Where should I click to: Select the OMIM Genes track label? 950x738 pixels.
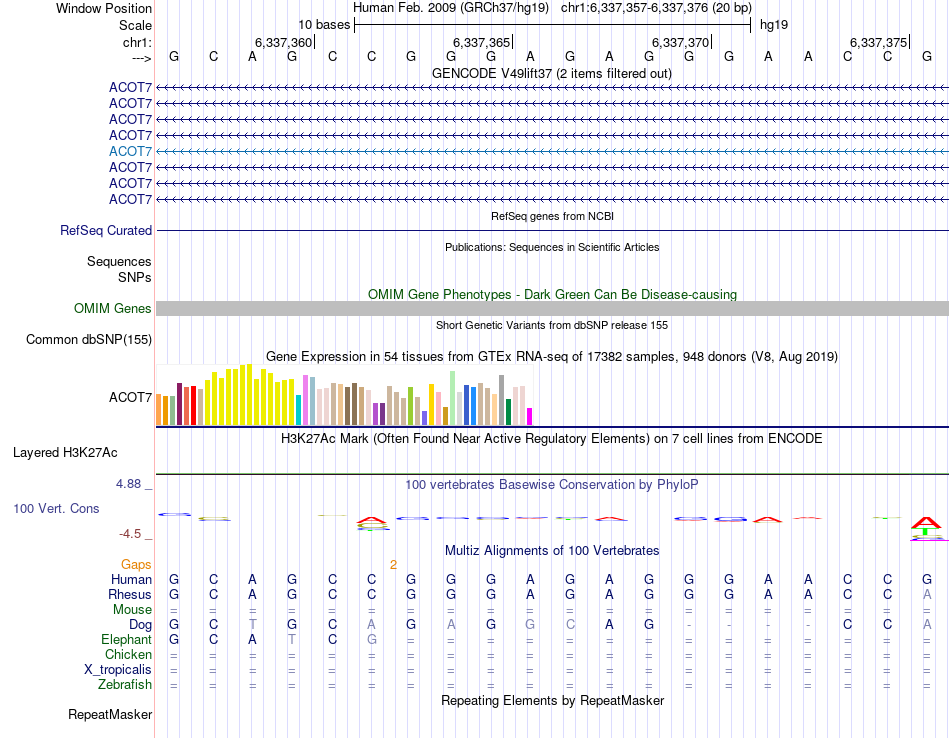113,308
